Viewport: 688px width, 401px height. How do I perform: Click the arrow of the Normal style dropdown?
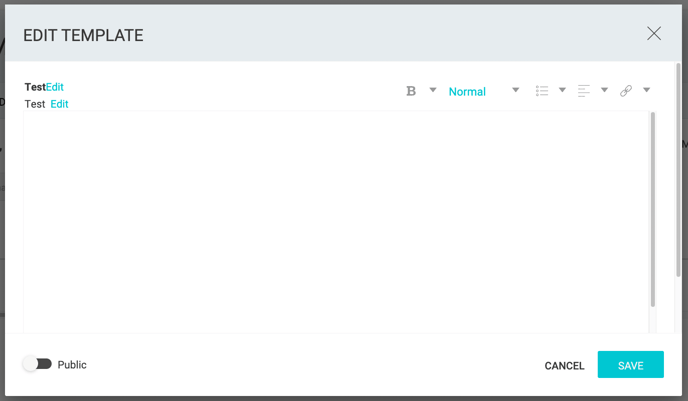(516, 90)
